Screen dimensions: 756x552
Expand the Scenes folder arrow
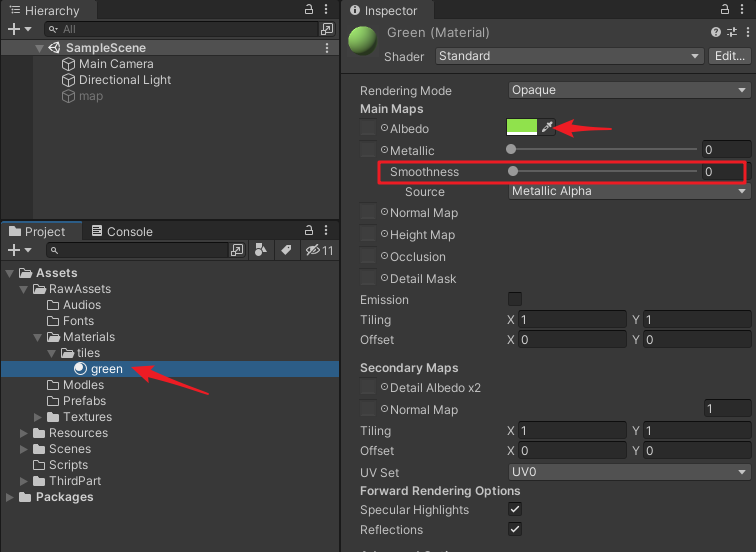click(x=23, y=449)
